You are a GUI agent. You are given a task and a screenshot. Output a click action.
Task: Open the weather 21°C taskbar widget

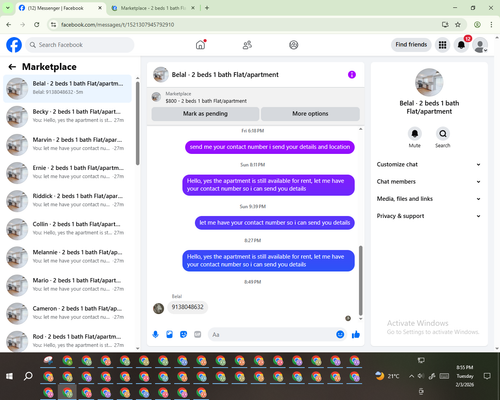pyautogui.click(x=387, y=376)
